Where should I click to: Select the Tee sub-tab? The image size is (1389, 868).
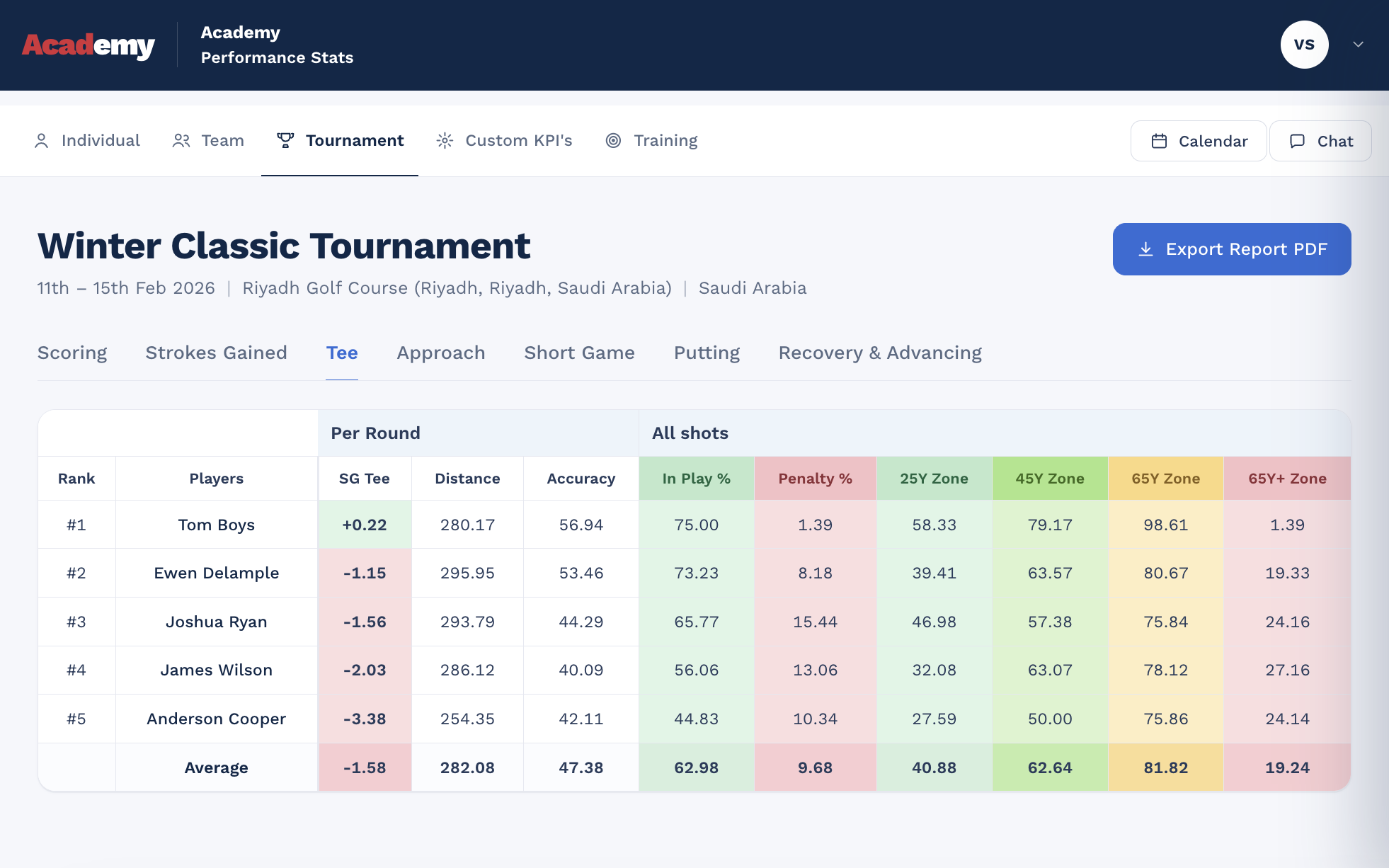click(342, 353)
